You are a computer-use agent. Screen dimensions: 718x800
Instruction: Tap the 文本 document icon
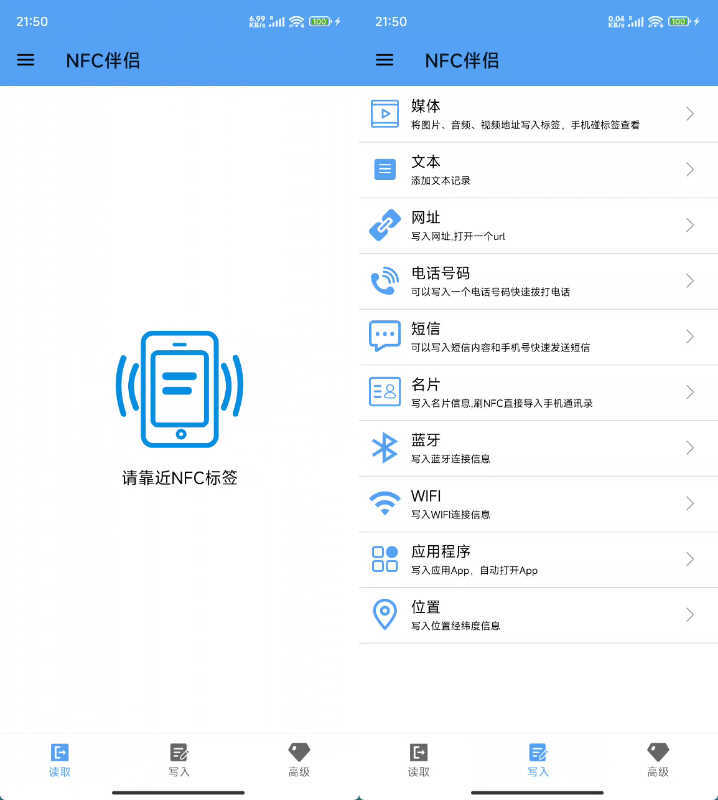385,169
